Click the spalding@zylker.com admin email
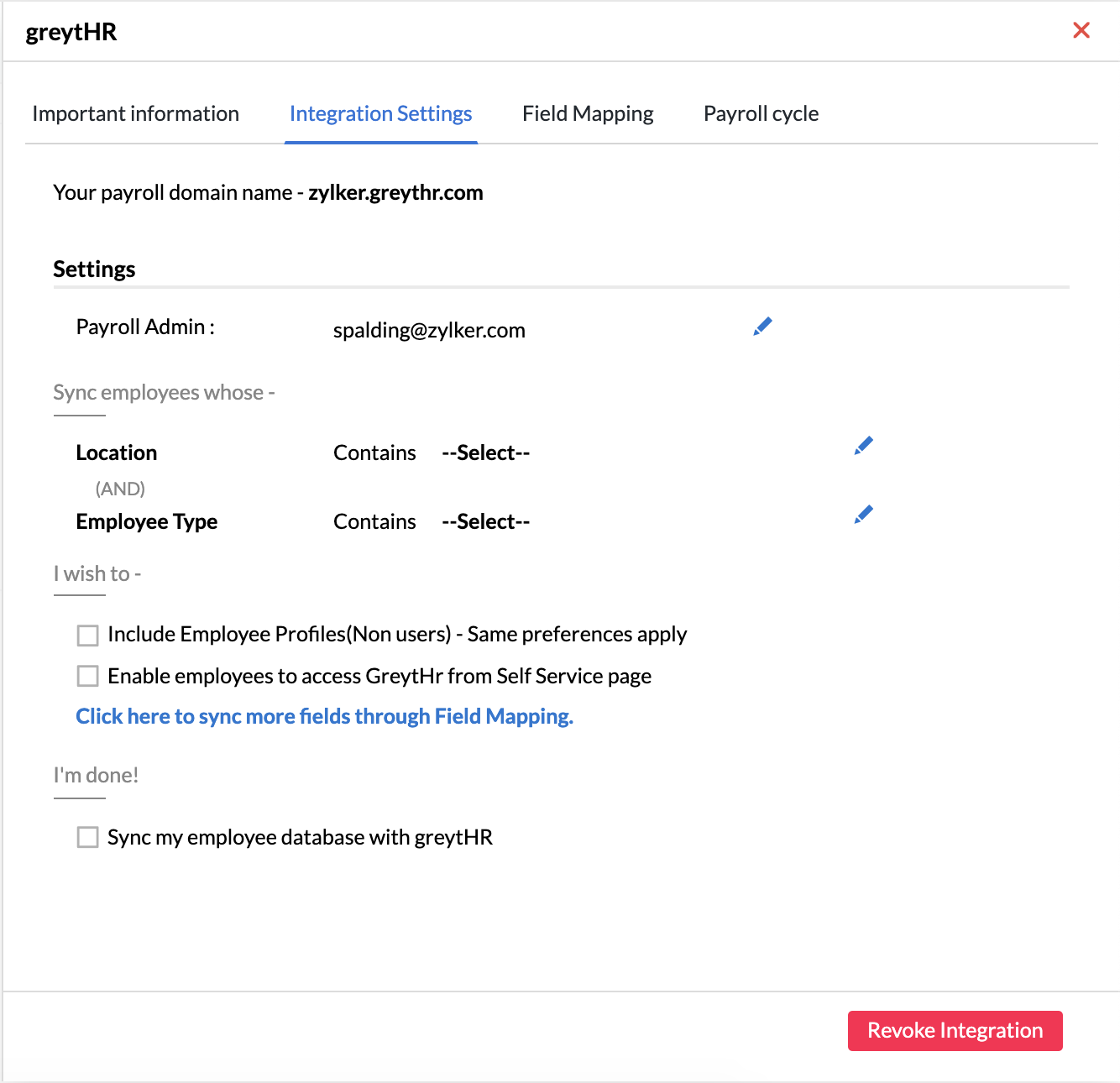Viewport: 1120px width, 1083px height. pos(429,331)
